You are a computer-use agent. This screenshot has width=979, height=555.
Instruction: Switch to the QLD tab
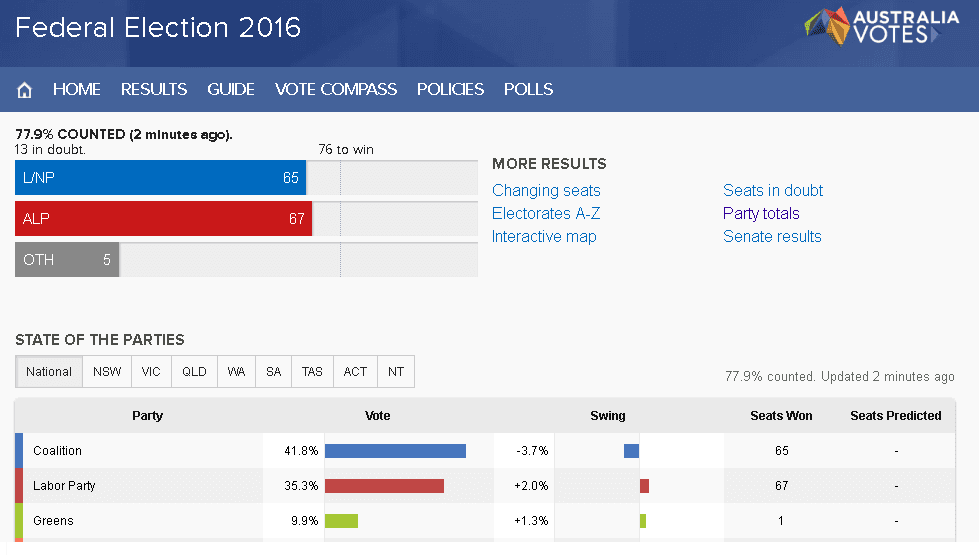coord(194,371)
